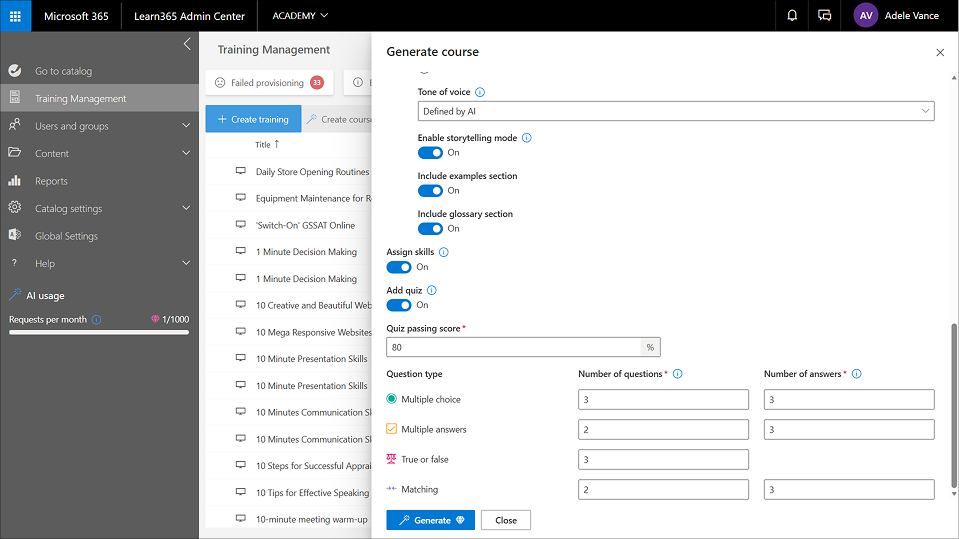Screen dimensions: 959x539
Task: Expand the Content section
Action: [x=186, y=153]
